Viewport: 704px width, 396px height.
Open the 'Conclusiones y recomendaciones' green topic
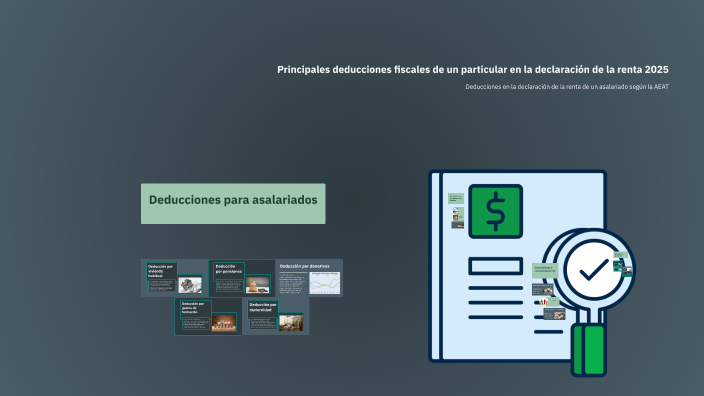coord(545,271)
